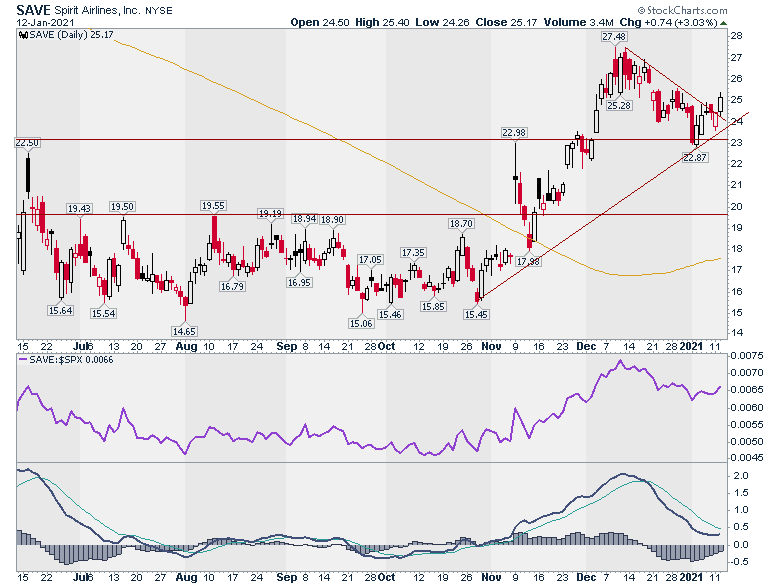Click the 22.98 price annotation
The height and width of the screenshot is (586, 780).
(514, 132)
